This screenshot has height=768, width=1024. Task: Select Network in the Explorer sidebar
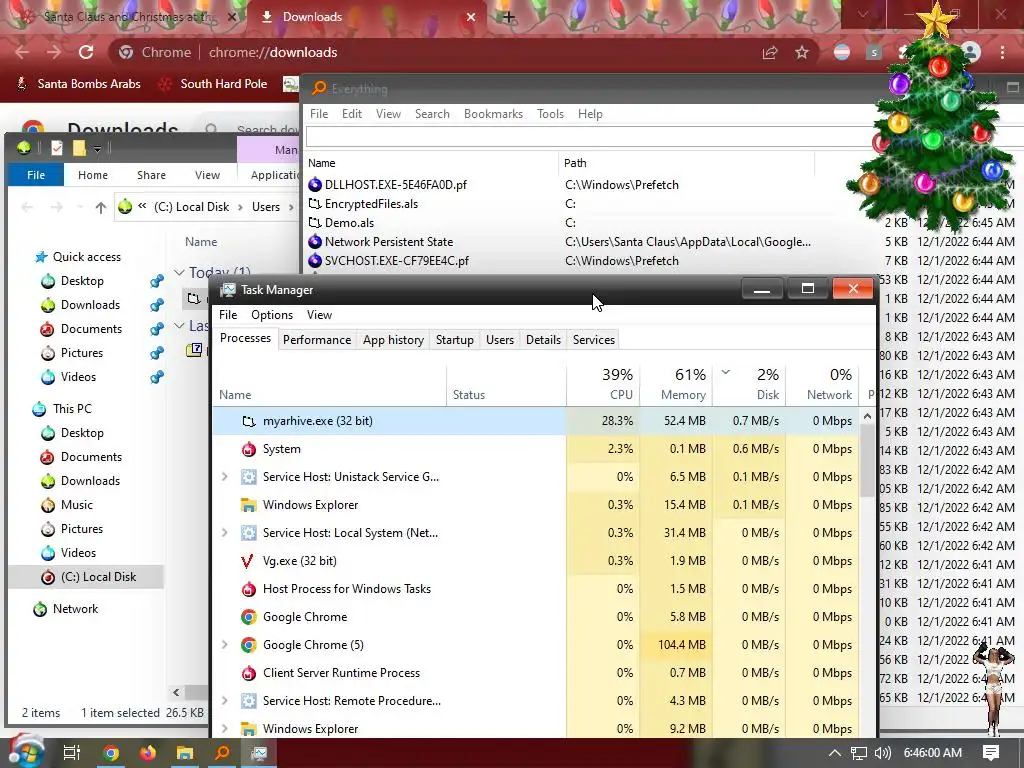point(75,609)
